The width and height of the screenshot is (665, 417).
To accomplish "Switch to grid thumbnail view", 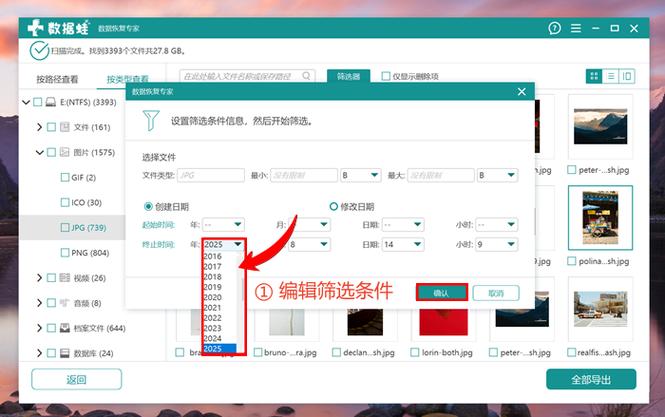I will pyautogui.click(x=594, y=76).
